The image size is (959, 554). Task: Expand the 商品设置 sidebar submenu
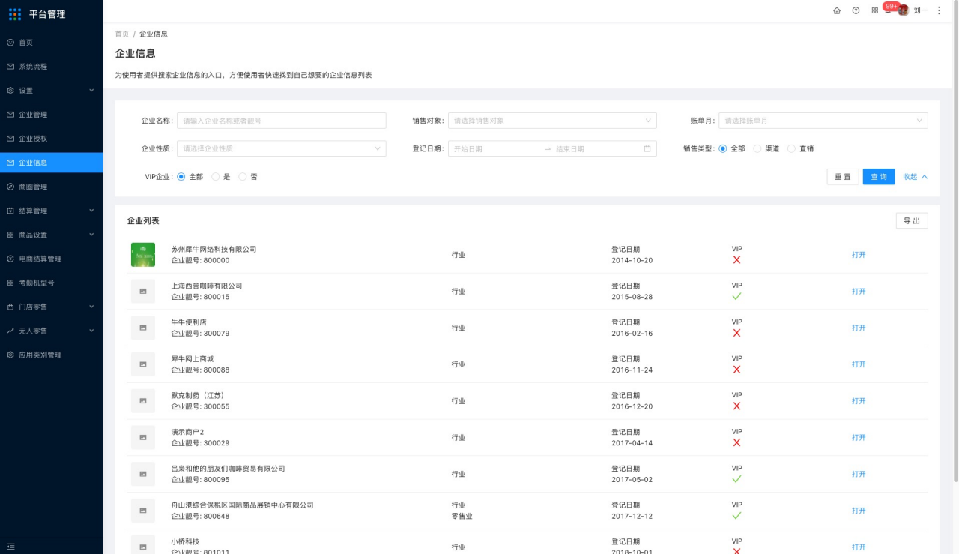(51, 235)
